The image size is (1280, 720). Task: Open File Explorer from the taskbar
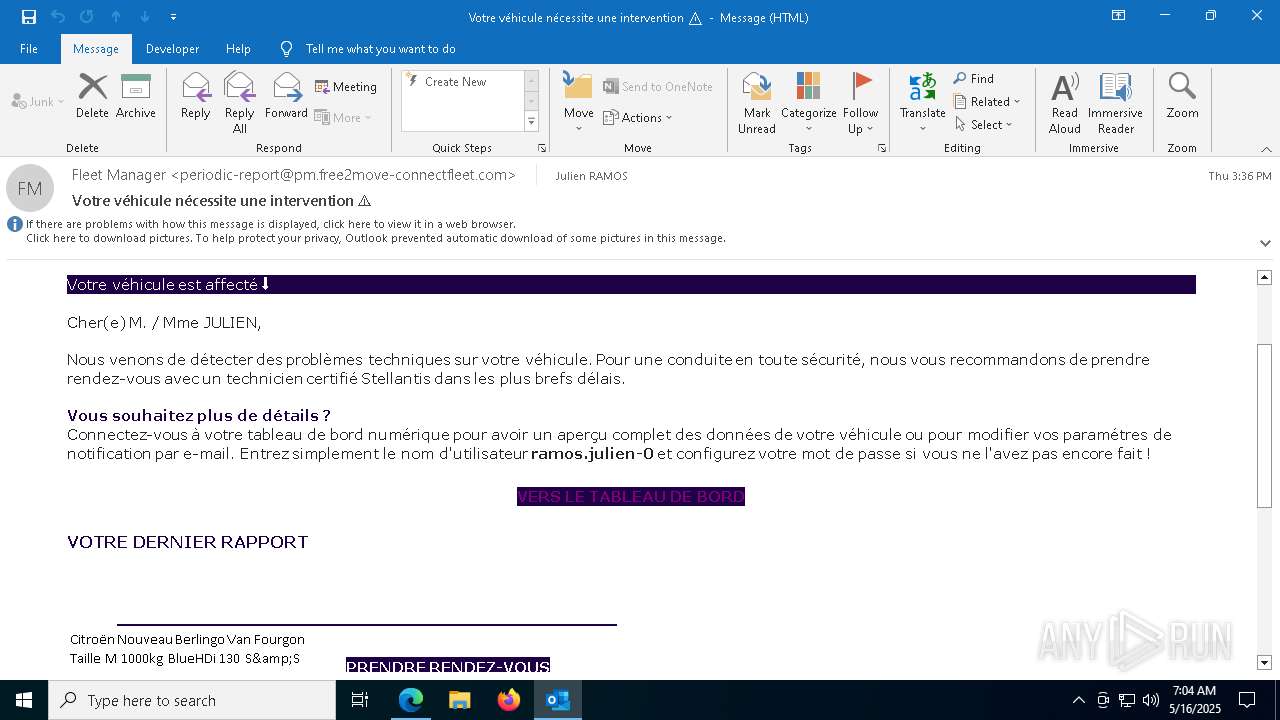tap(460, 700)
